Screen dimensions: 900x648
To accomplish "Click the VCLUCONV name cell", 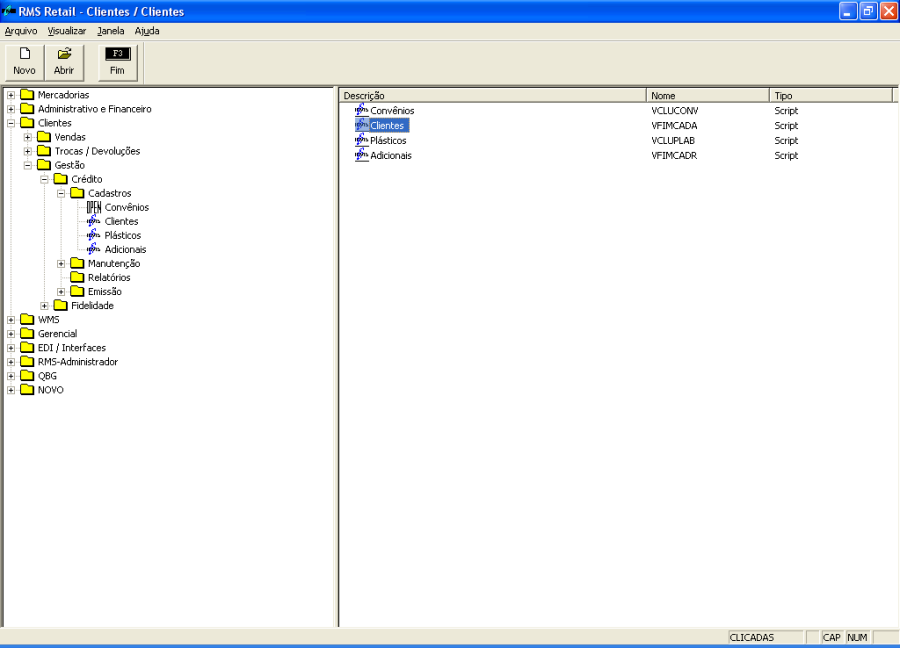I will point(674,111).
